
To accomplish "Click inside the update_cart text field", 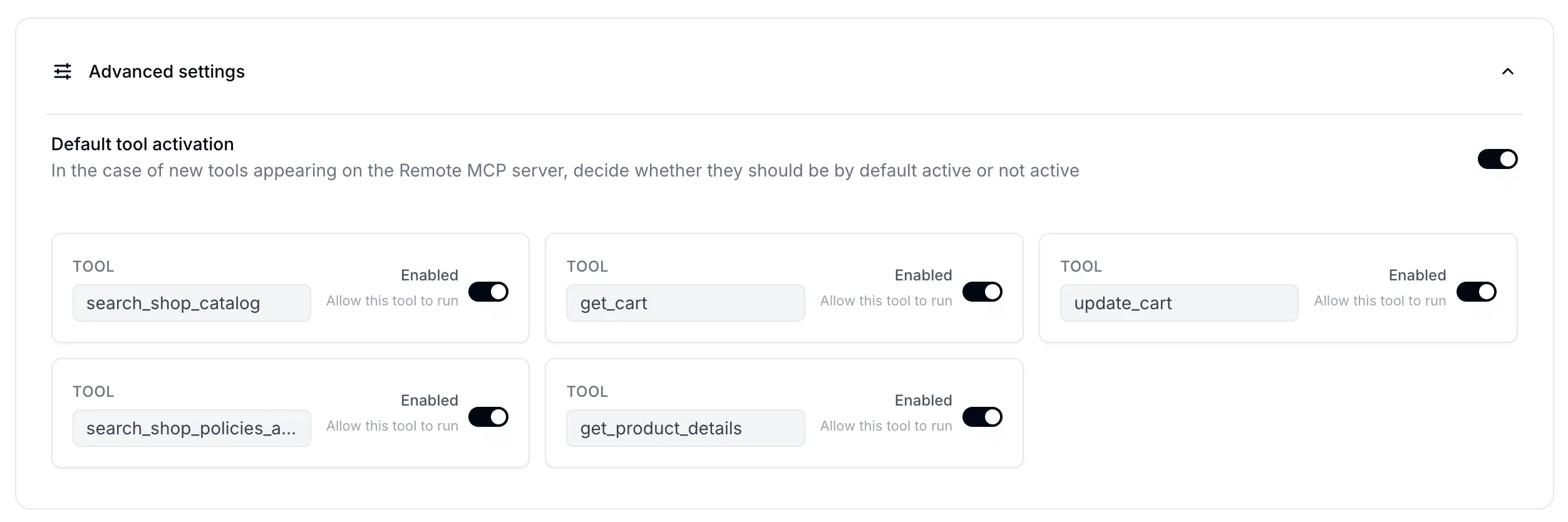I will pyautogui.click(x=1179, y=303).
